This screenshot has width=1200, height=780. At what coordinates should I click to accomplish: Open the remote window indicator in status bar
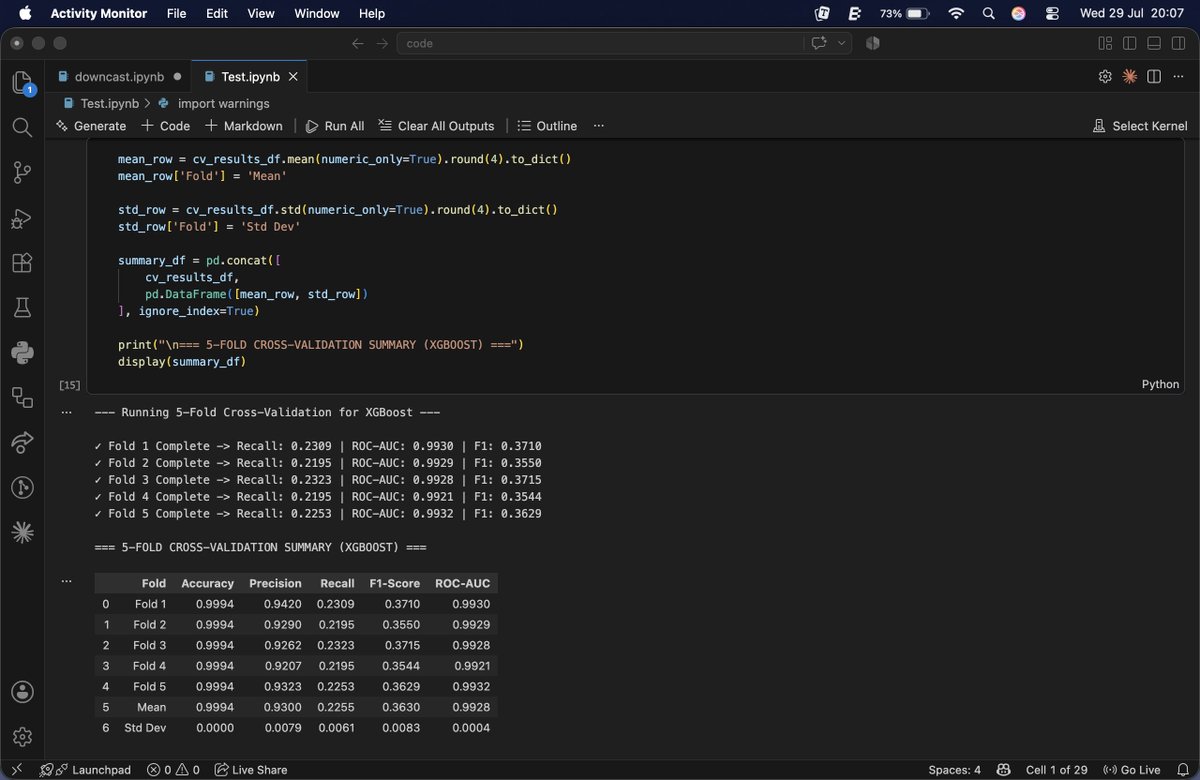(x=17, y=770)
